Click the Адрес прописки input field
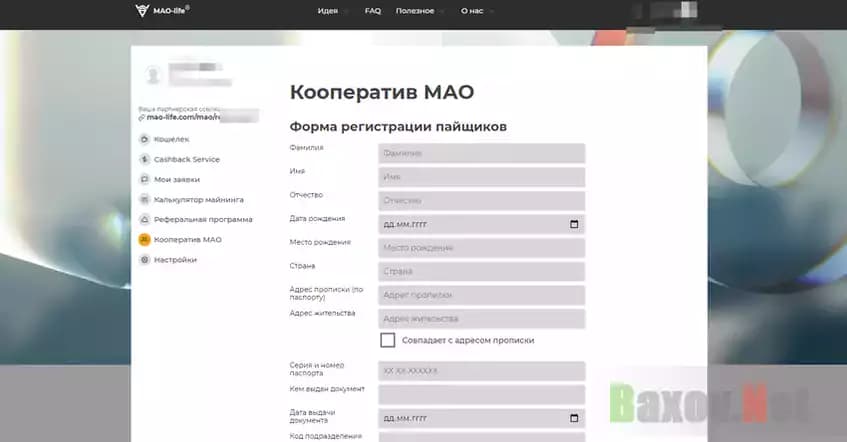Viewport: 847px width, 442px height. pos(482,295)
